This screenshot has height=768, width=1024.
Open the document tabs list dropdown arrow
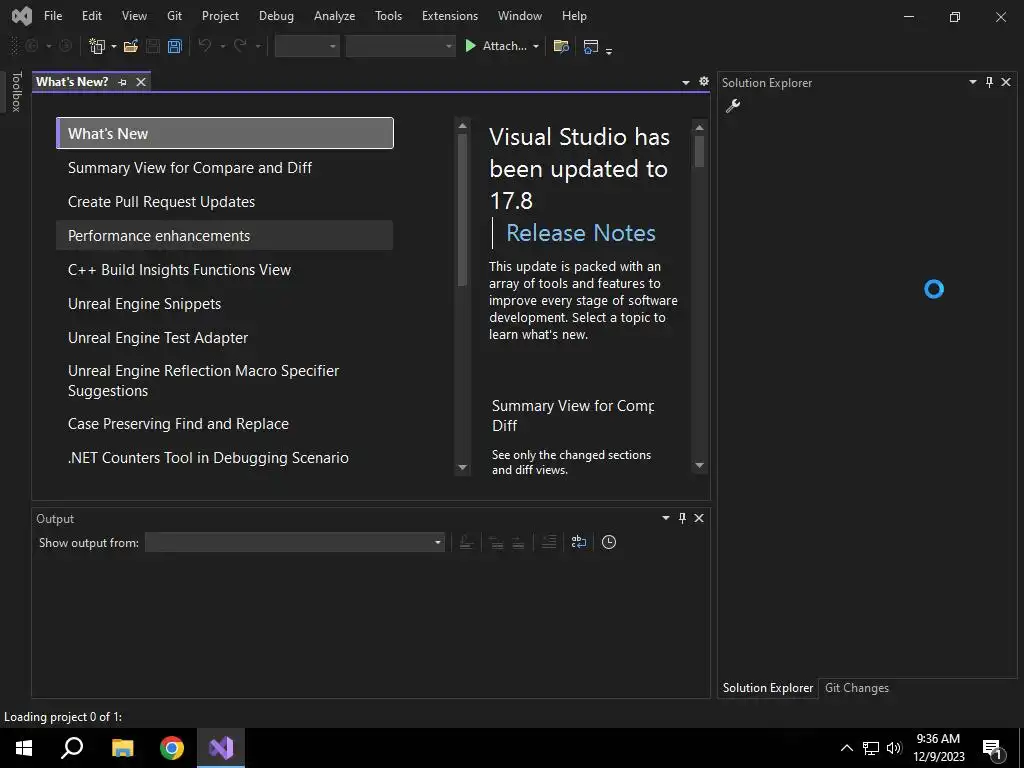click(x=686, y=82)
